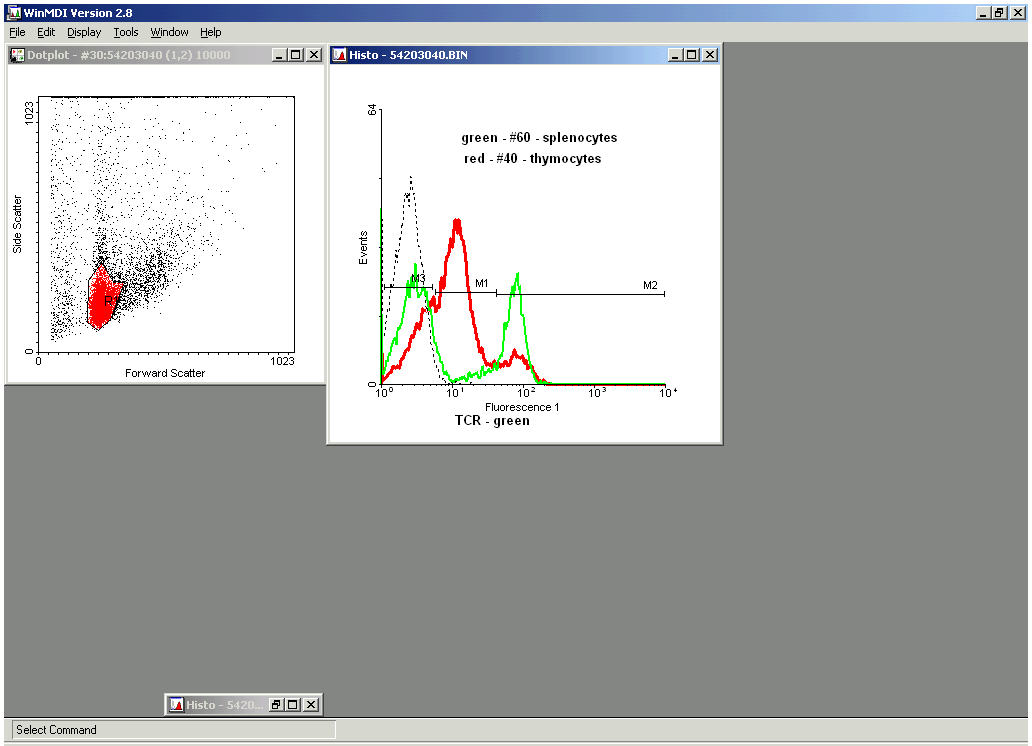Select the M2 marker label on histogram
Viewport: 1032px width, 746px height.
tap(650, 285)
